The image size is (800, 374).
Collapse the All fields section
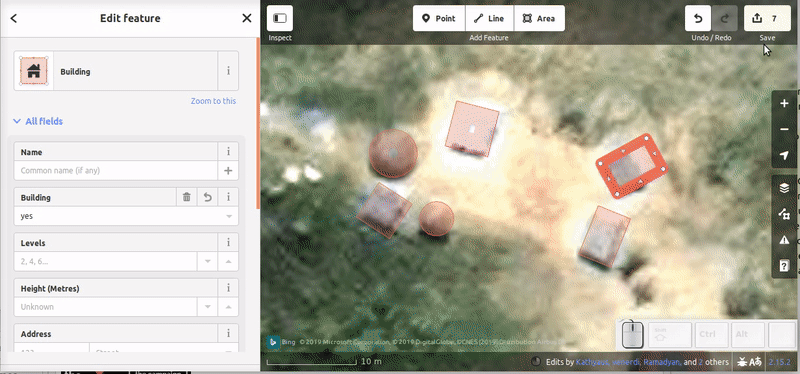tap(38, 121)
